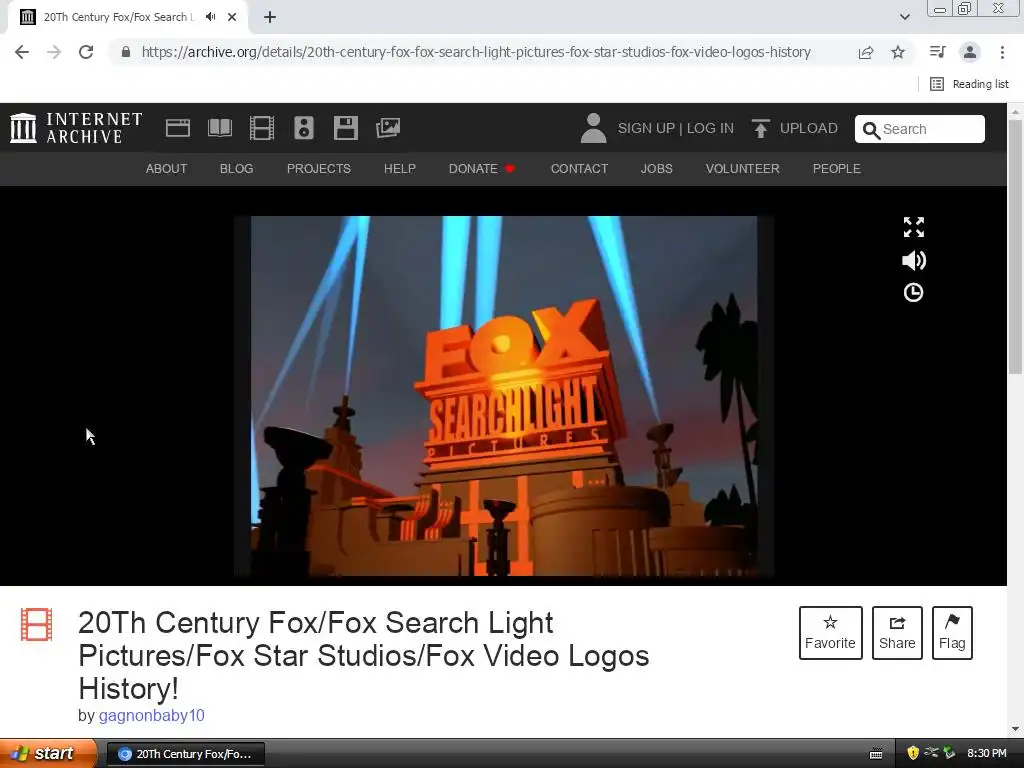Open the CONTACT menu item
The width and height of the screenshot is (1024, 768).
coord(579,168)
